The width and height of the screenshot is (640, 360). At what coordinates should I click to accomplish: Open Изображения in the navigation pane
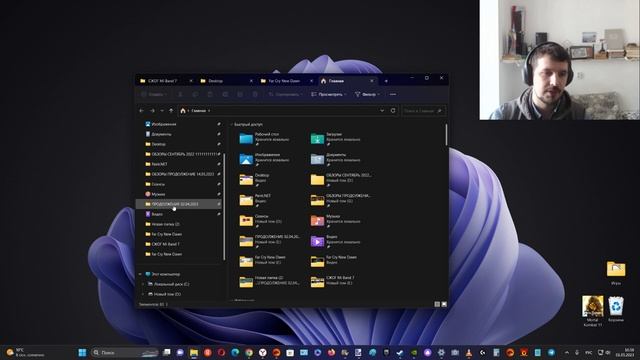click(164, 124)
